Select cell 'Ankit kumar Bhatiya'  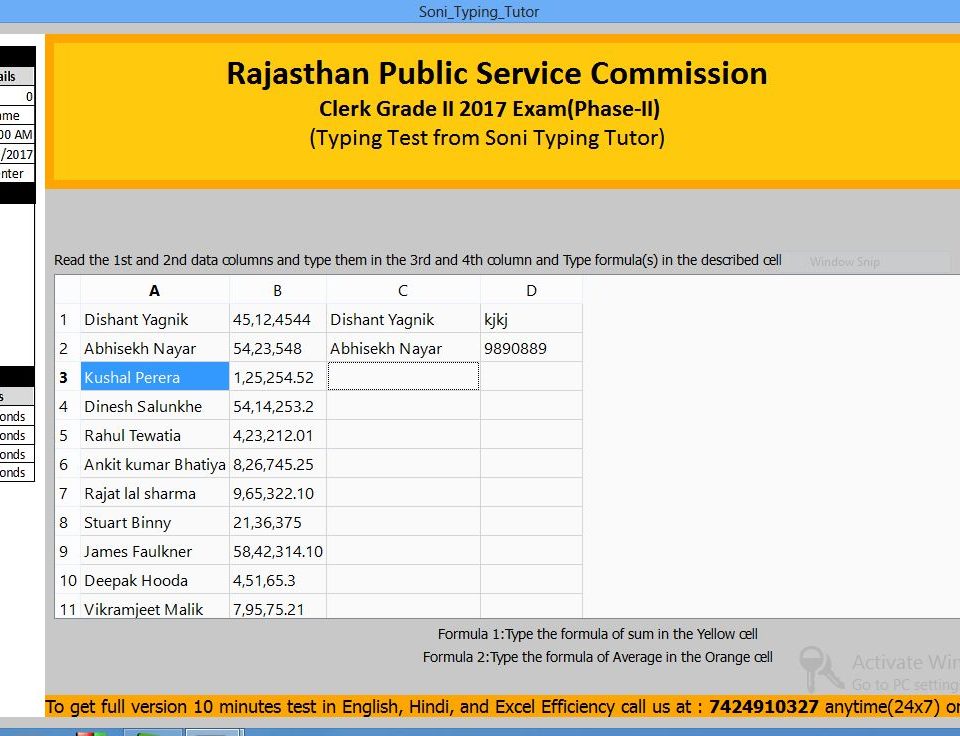(155, 464)
